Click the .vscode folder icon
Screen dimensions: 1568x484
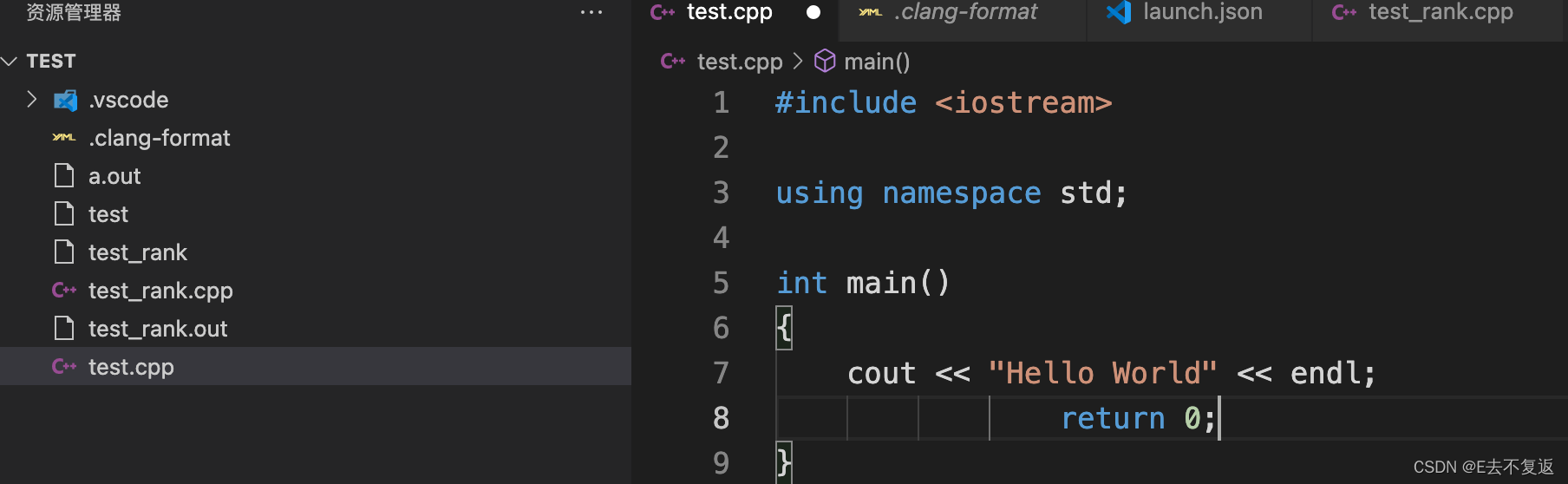coord(65,101)
